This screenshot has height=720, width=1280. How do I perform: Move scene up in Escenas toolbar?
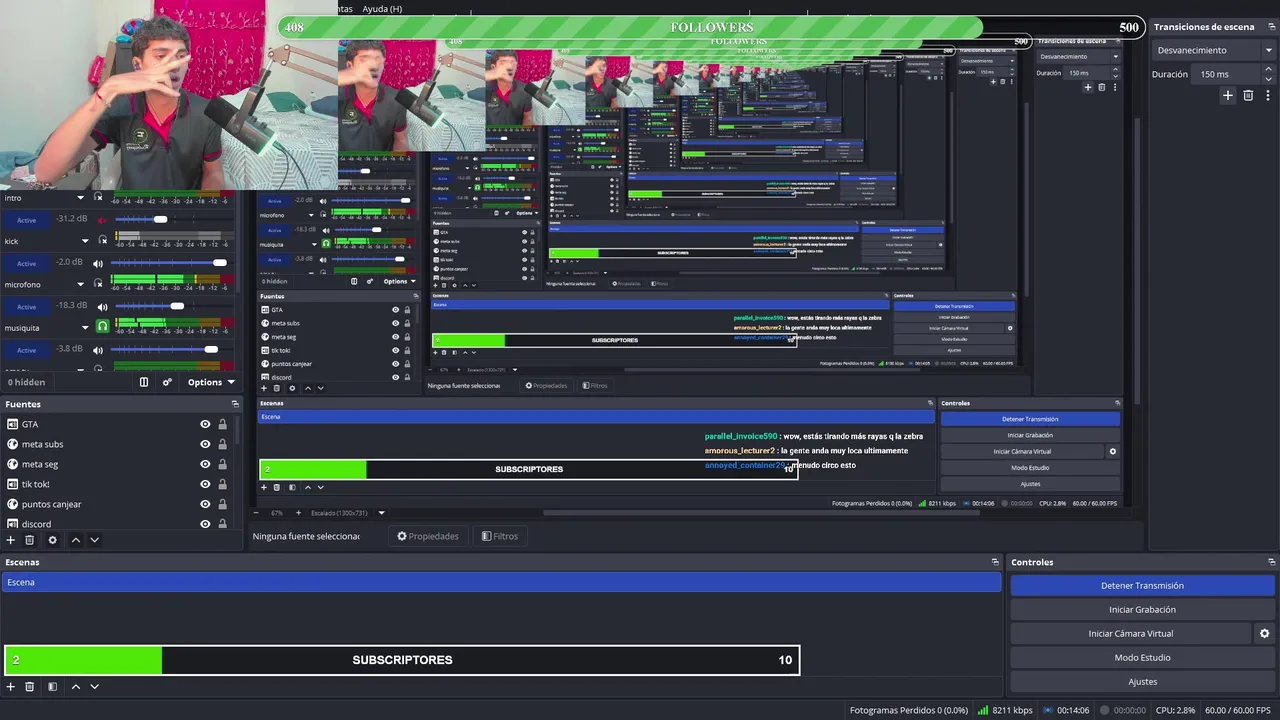pyautogui.click(x=75, y=687)
